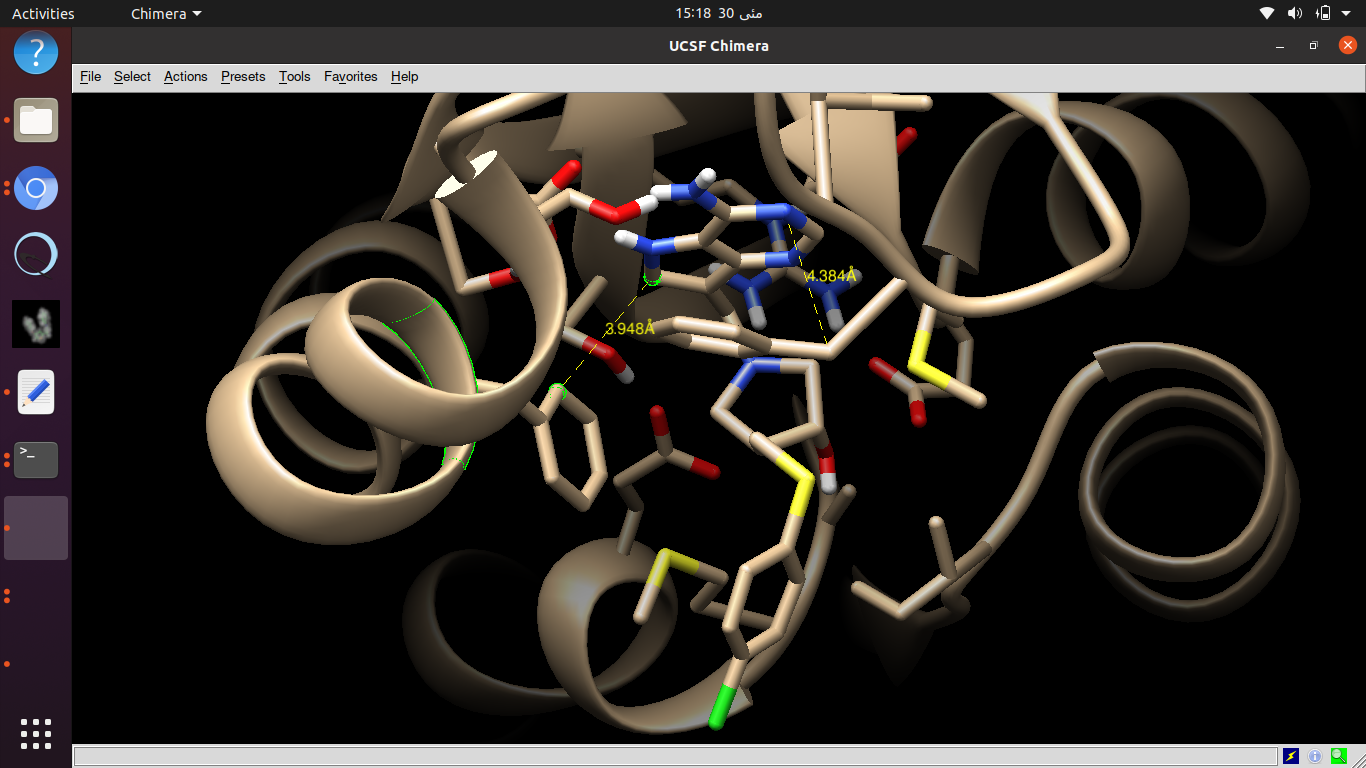
Task: Click the volume icon in the system tray
Action: [1295, 14]
